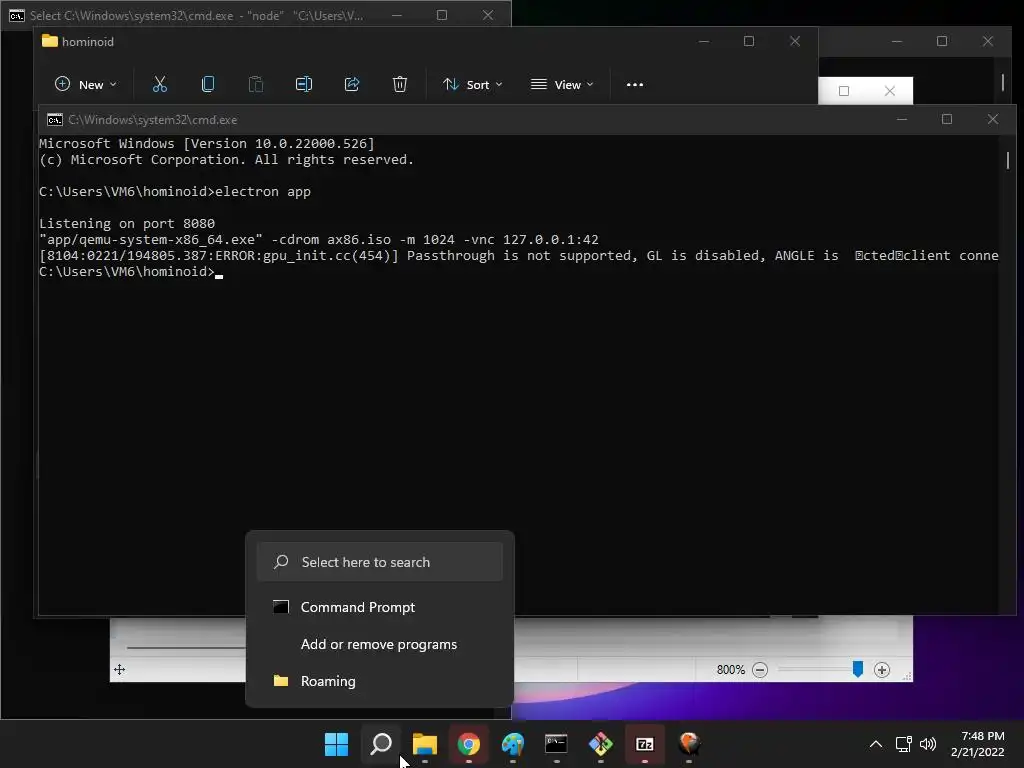Open the New dropdown in hominoid window
This screenshot has width=1024, height=768.
click(x=86, y=84)
